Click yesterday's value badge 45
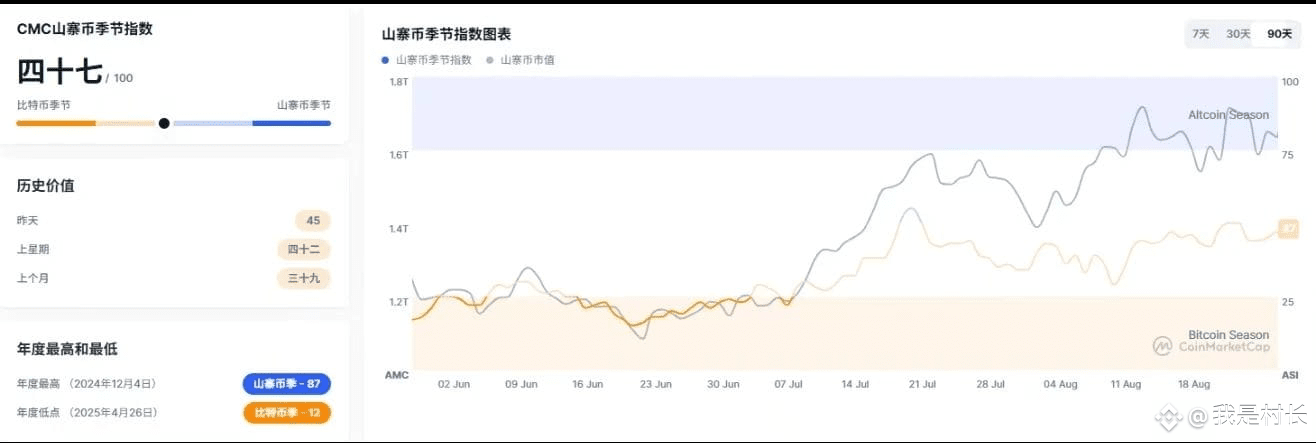The width and height of the screenshot is (1316, 443). point(313,221)
